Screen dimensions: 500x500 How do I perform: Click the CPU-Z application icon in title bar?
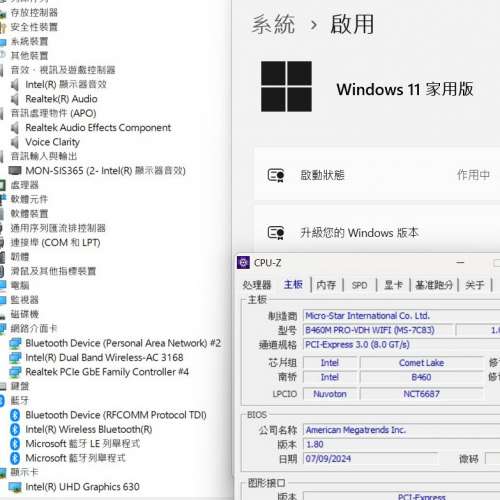(x=243, y=263)
